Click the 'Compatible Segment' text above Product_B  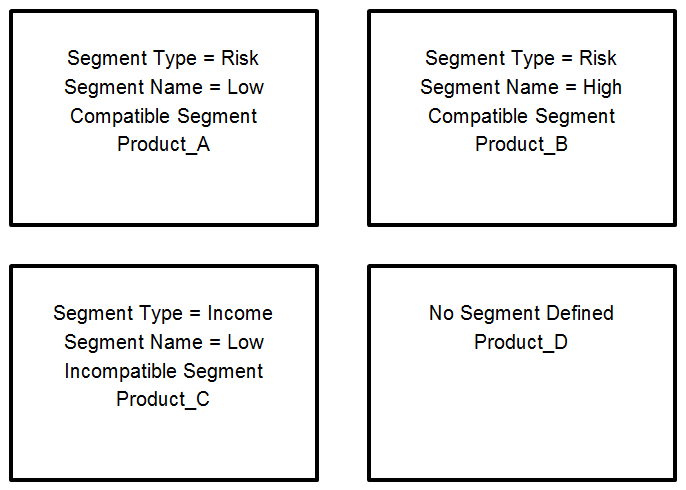click(x=522, y=116)
